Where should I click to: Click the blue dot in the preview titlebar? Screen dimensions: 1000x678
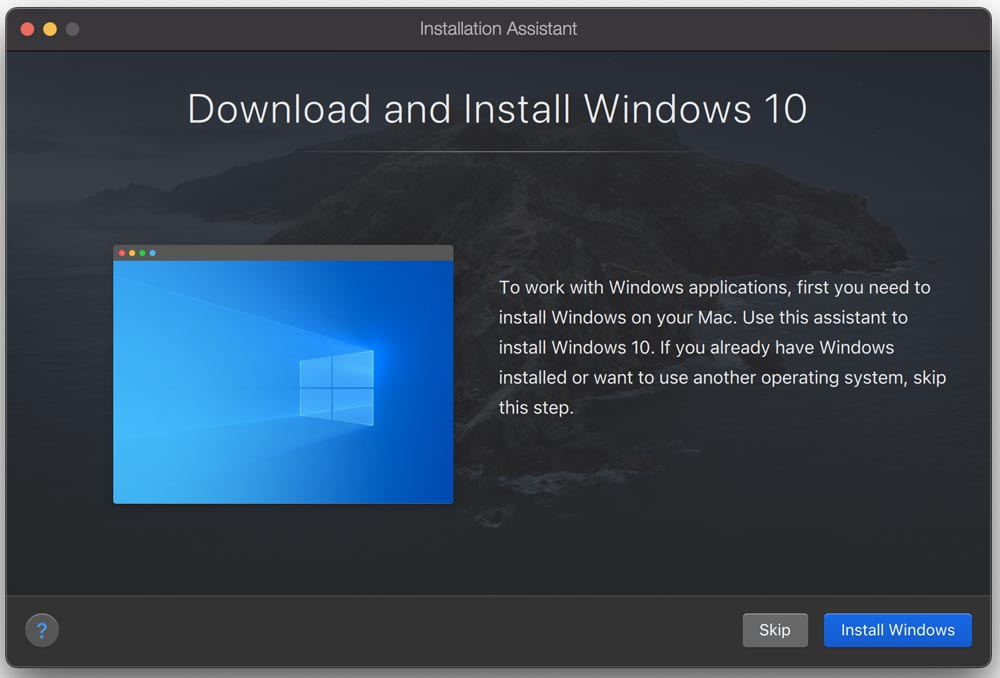[x=153, y=253]
